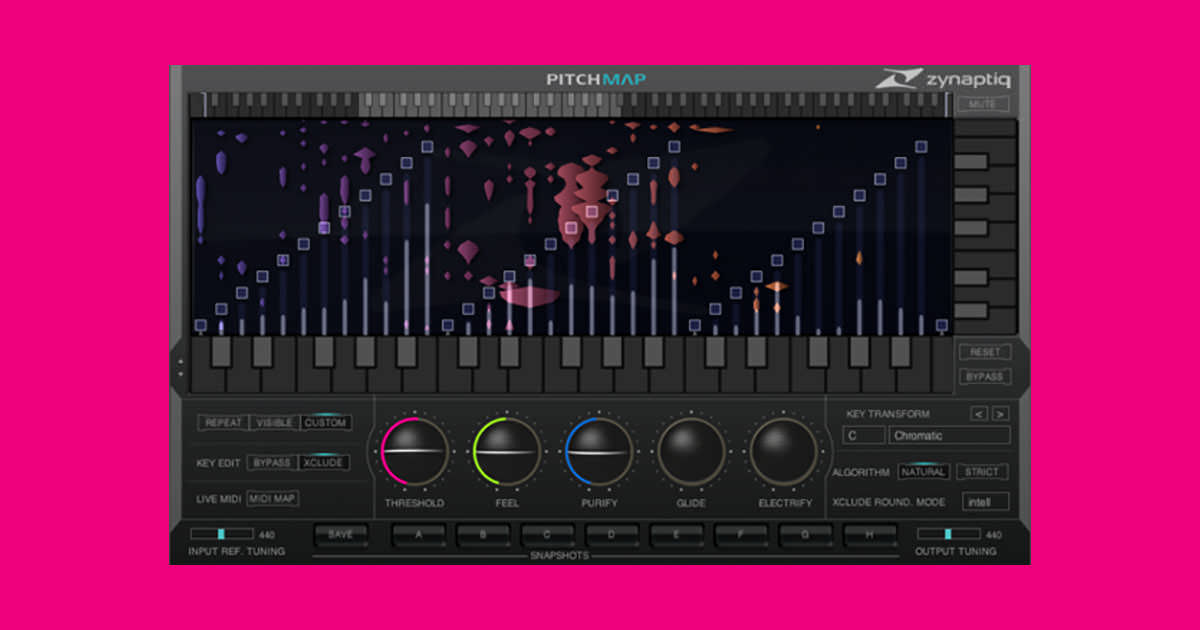Open the Xclude Round Mode dropdown showing intell
1200x630 pixels.
(986, 502)
